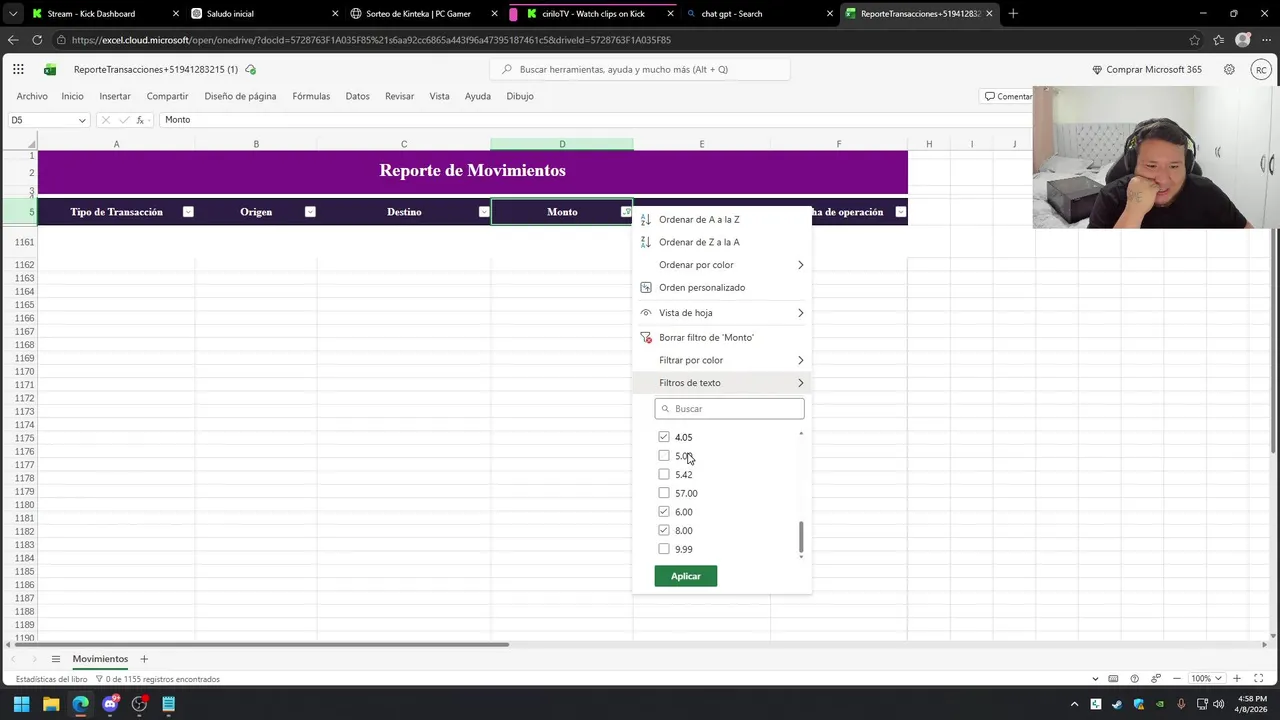Image resolution: width=1280 pixels, height=720 pixels.
Task: Click the custom sort icon
Action: click(x=646, y=287)
